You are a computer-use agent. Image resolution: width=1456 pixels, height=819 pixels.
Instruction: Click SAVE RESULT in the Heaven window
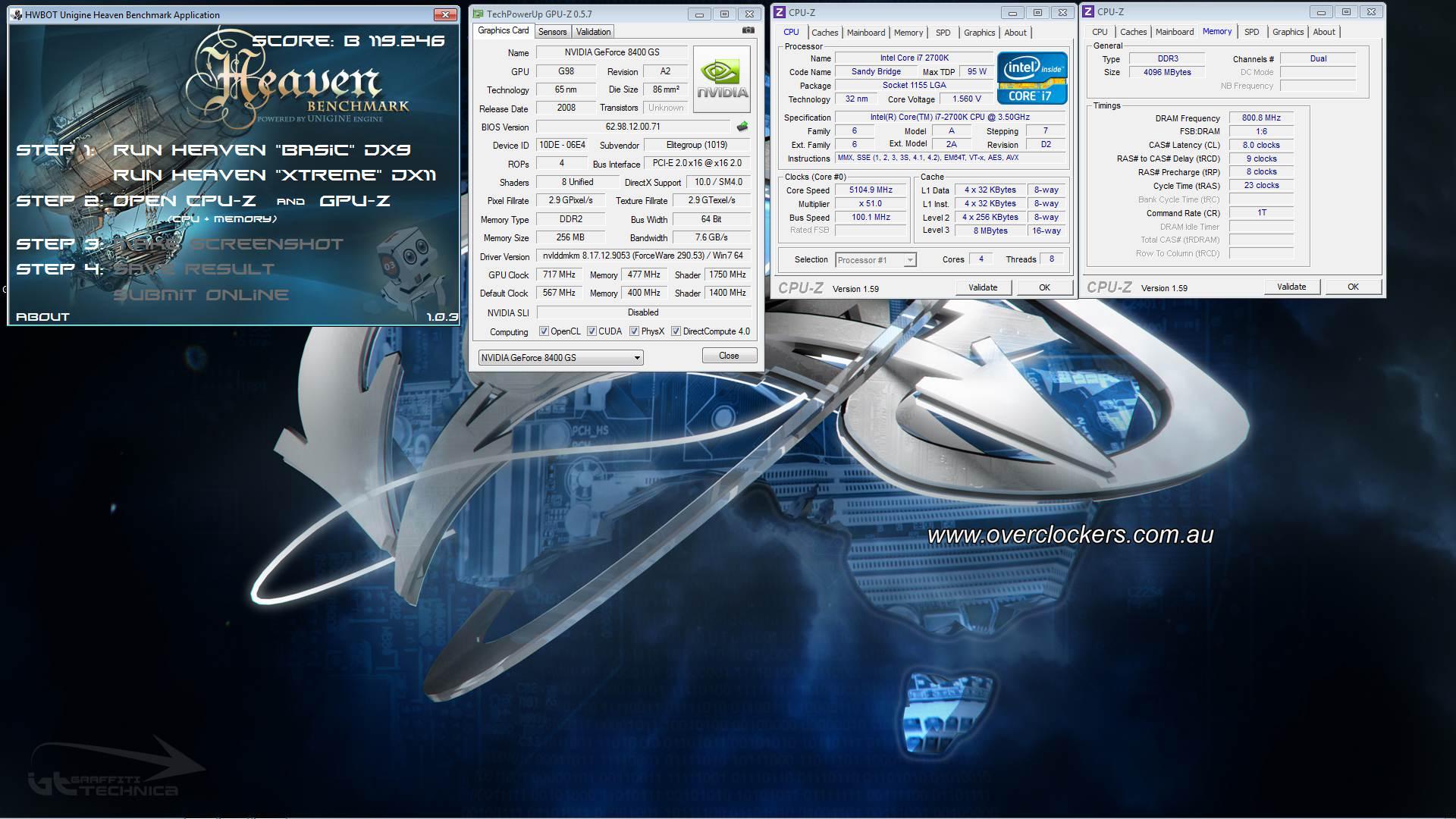[193, 269]
